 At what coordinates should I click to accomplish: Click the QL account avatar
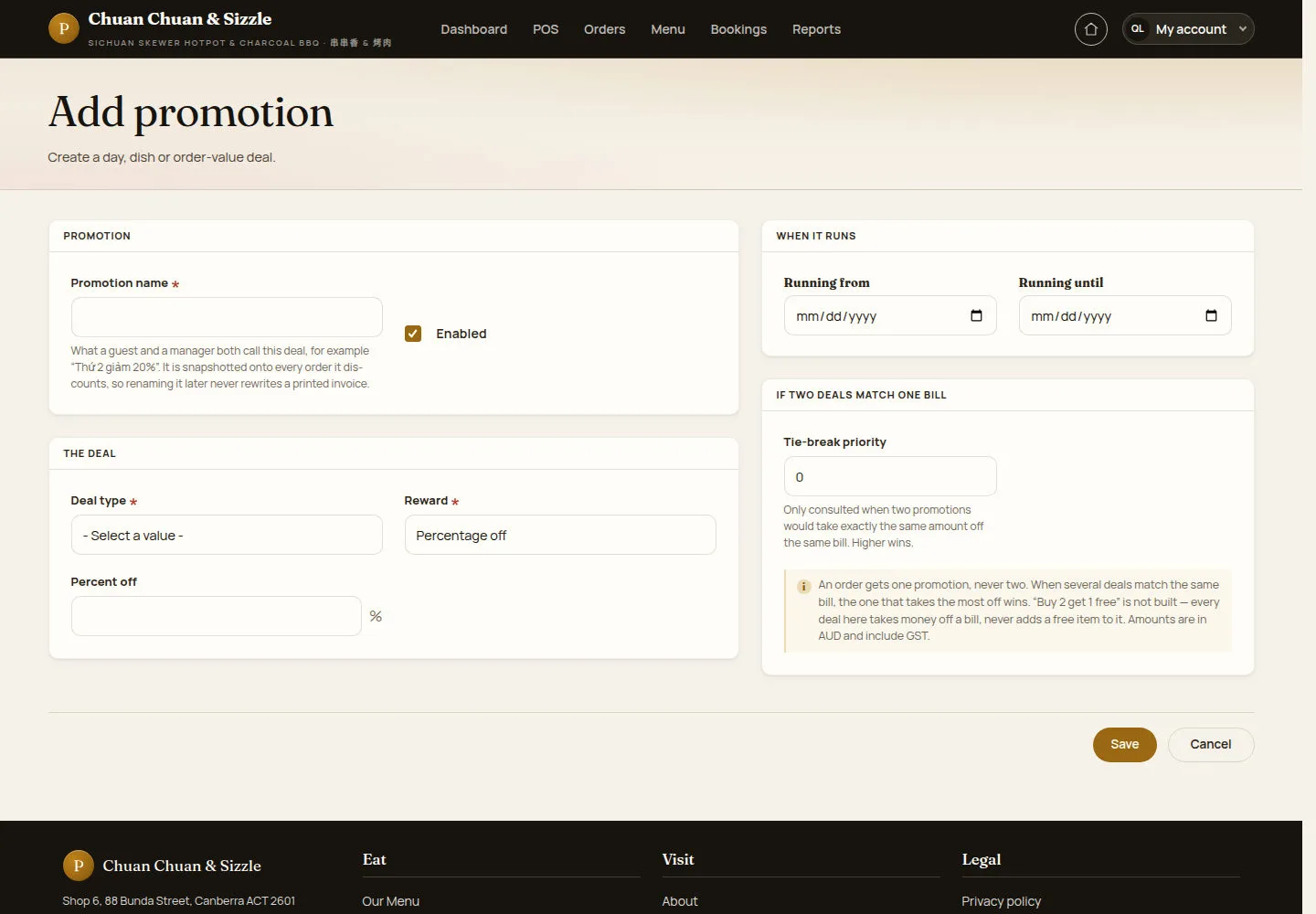point(1137,29)
